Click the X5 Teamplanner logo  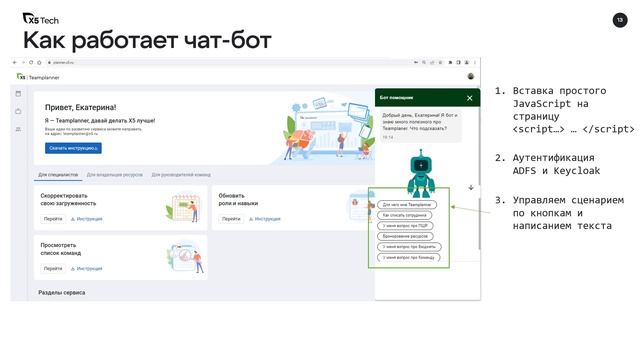click(x=38, y=77)
